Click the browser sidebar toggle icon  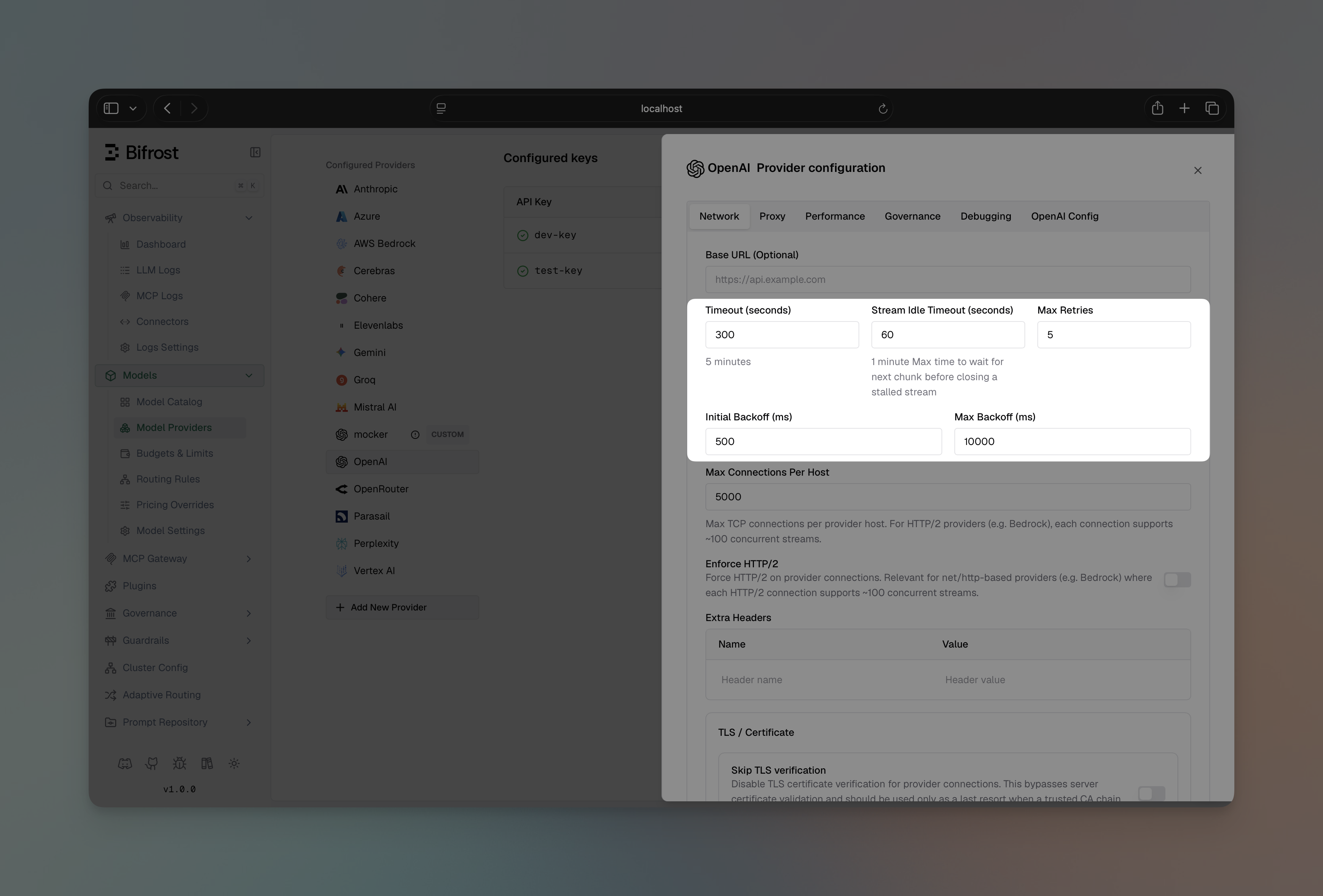111,108
